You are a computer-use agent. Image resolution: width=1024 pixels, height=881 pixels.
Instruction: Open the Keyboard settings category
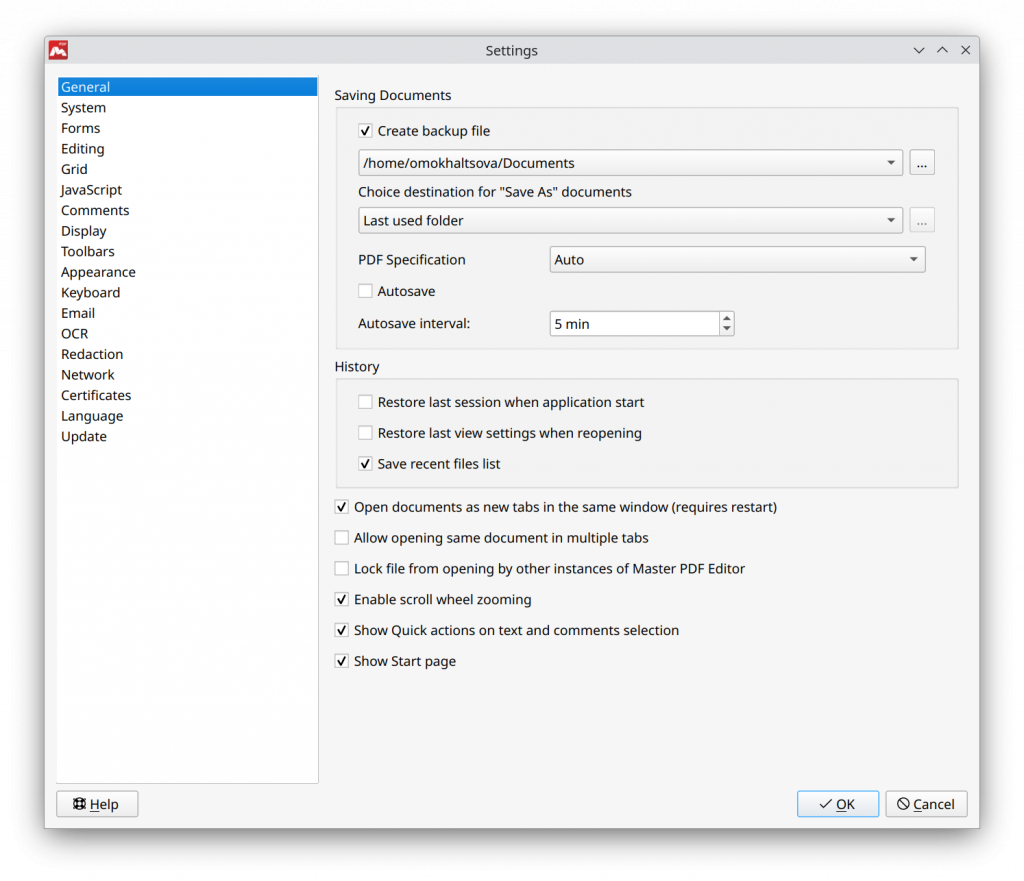coord(187,293)
